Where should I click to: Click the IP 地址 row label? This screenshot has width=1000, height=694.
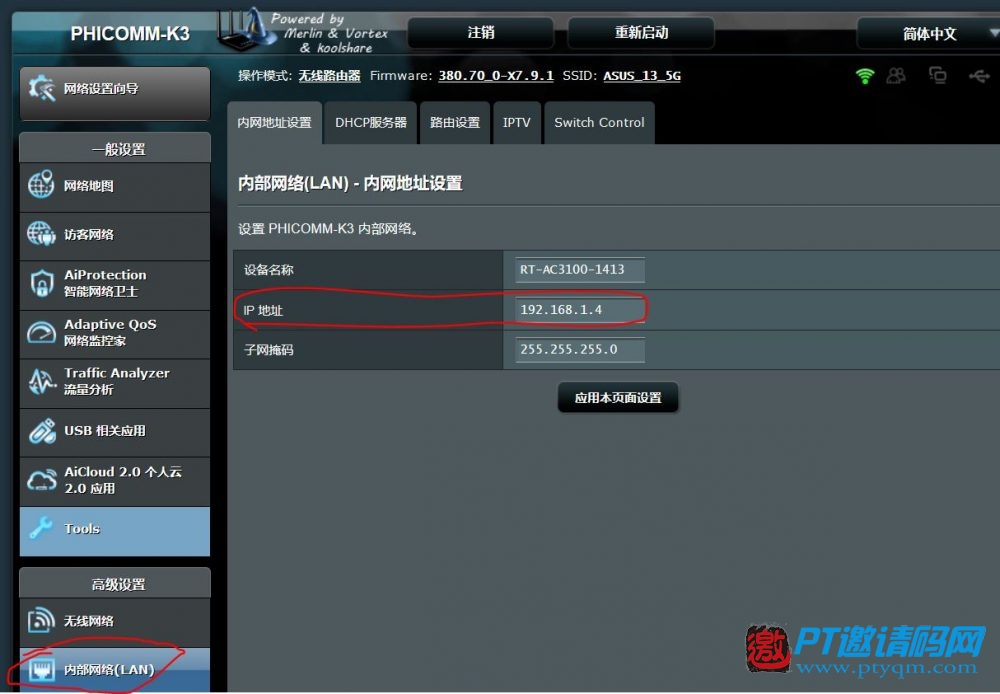click(263, 311)
